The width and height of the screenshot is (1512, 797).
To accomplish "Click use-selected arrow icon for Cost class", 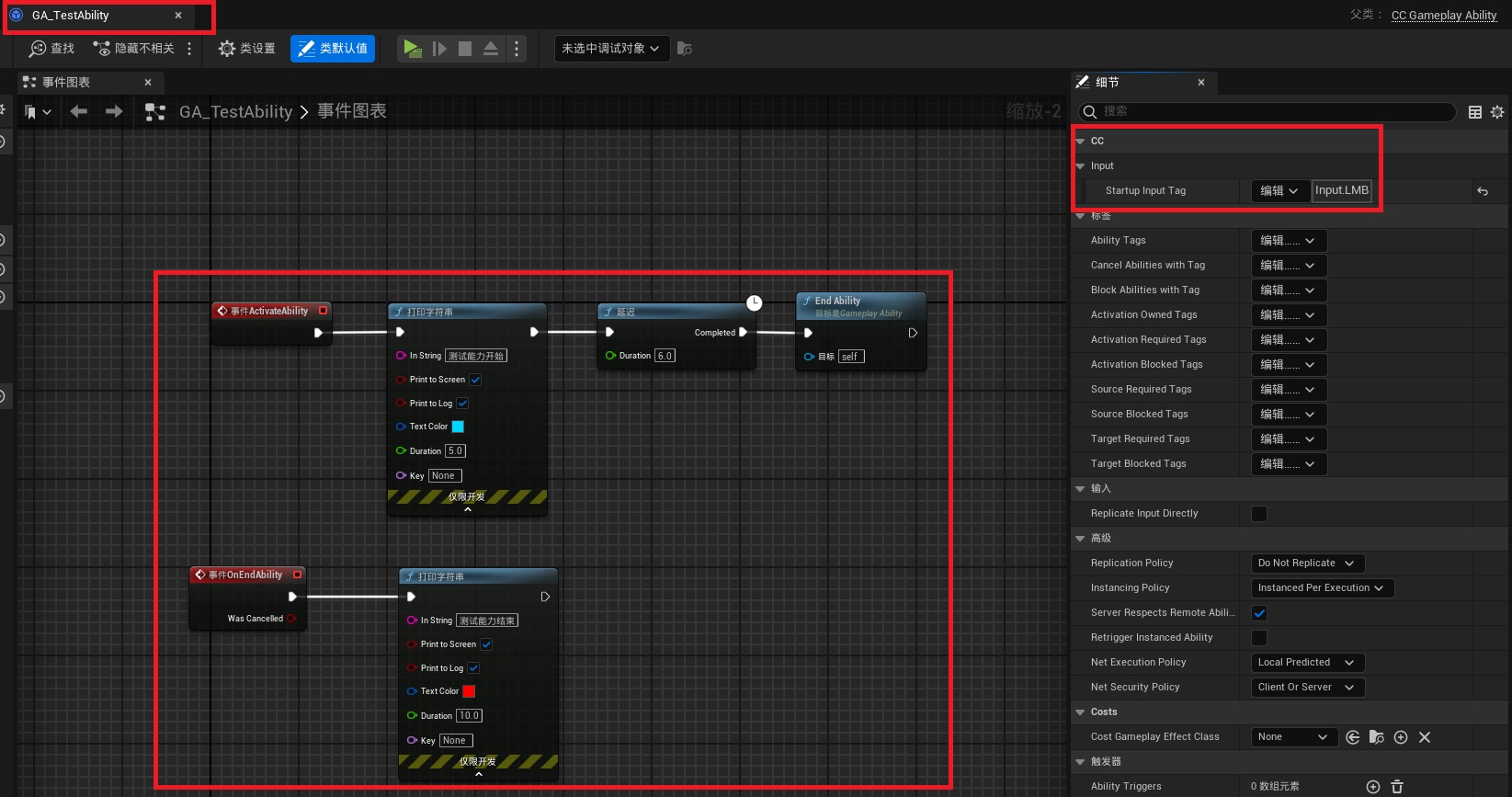I will point(1353,737).
